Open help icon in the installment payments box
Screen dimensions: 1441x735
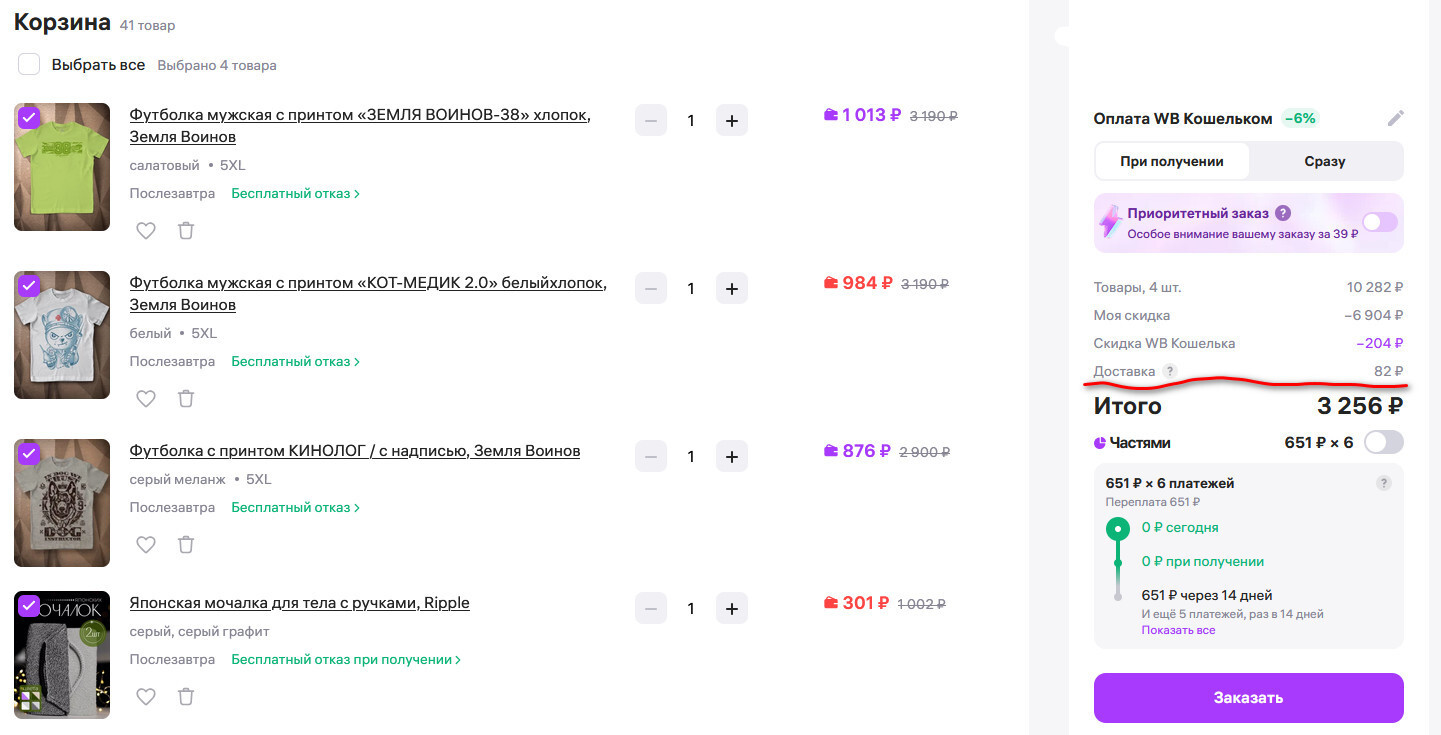(x=1383, y=483)
